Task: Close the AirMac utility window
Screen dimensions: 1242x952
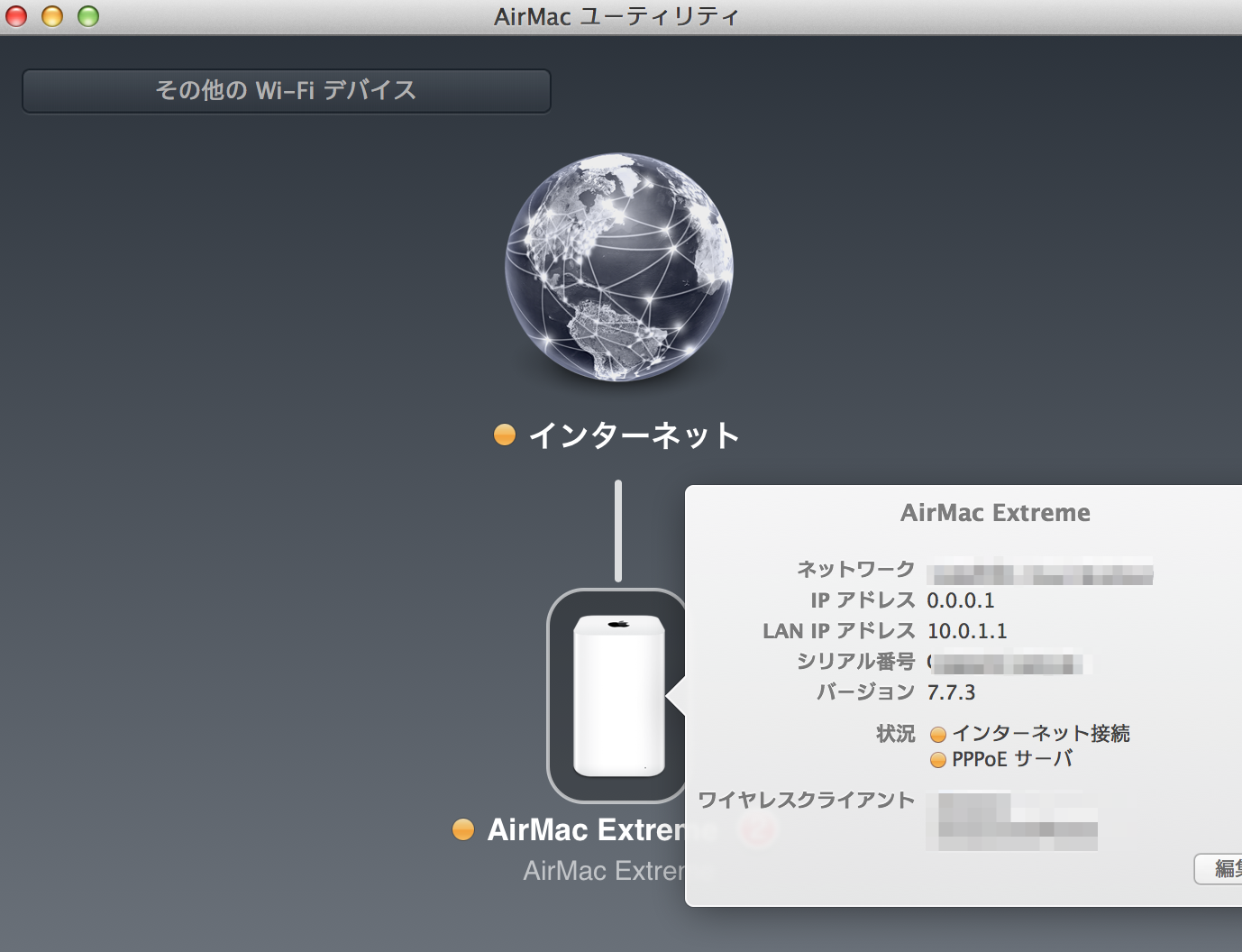Action: (16, 16)
